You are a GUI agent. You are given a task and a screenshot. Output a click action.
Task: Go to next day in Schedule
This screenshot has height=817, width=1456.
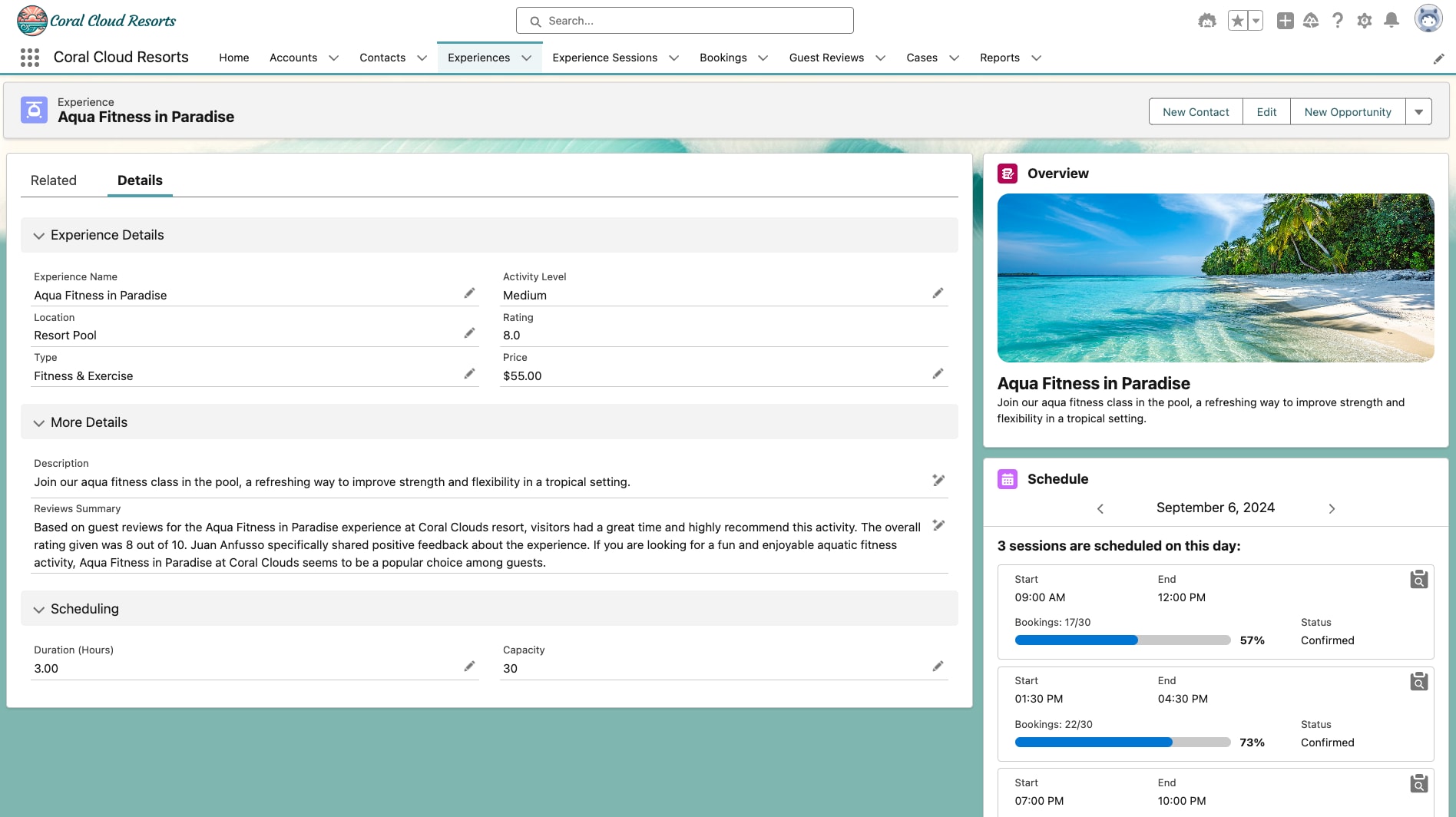(1332, 508)
